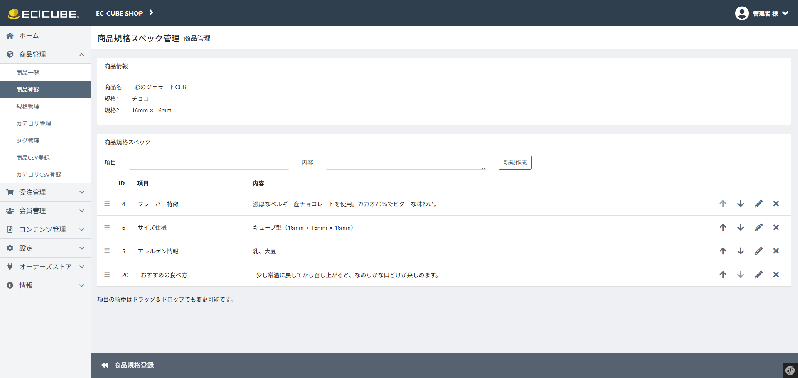The width and height of the screenshot is (798, 378).
Task: Click the gear icon beside 設定
Action: click(10, 248)
